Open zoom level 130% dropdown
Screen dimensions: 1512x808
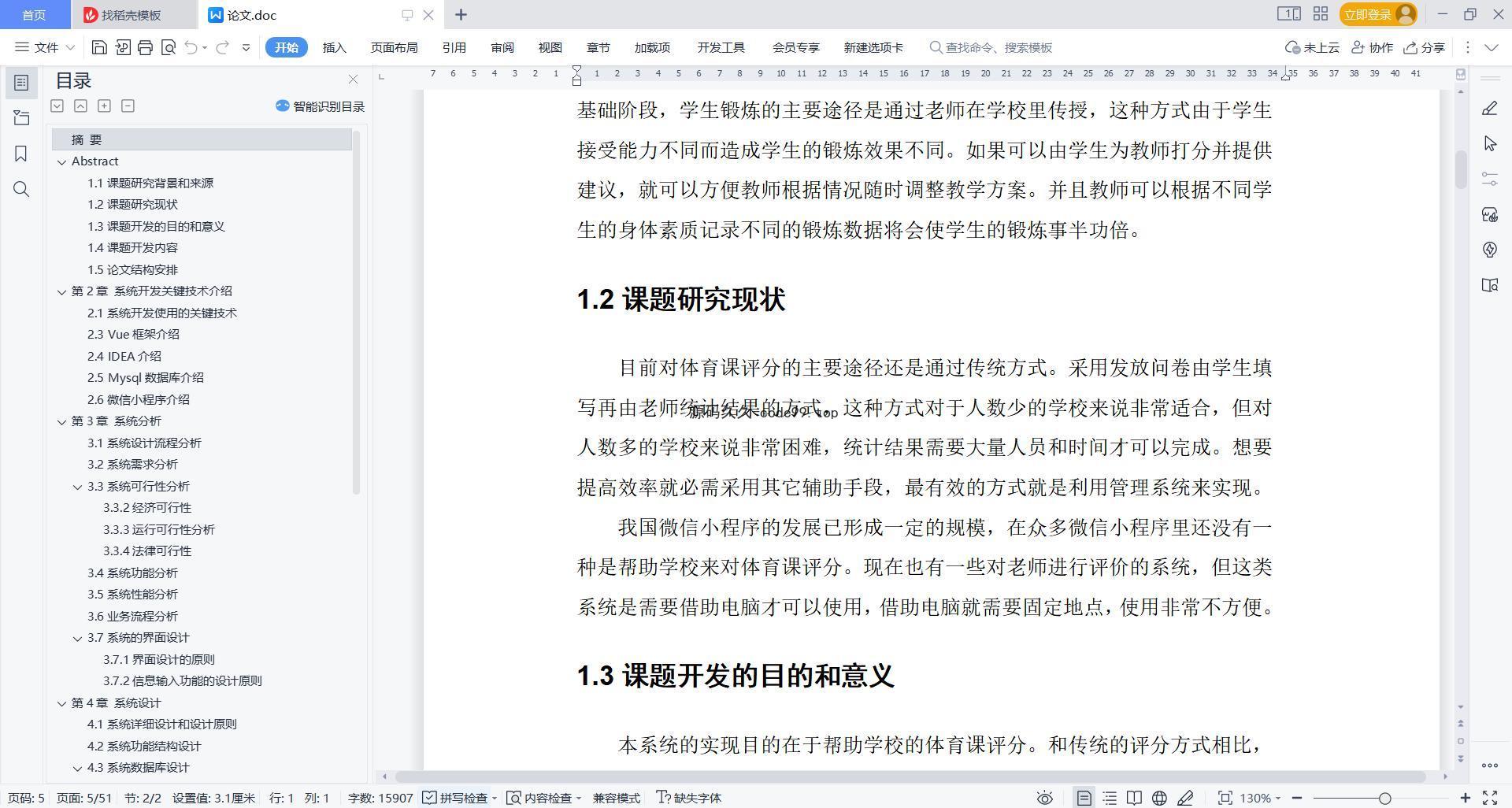pyautogui.click(x=1260, y=798)
